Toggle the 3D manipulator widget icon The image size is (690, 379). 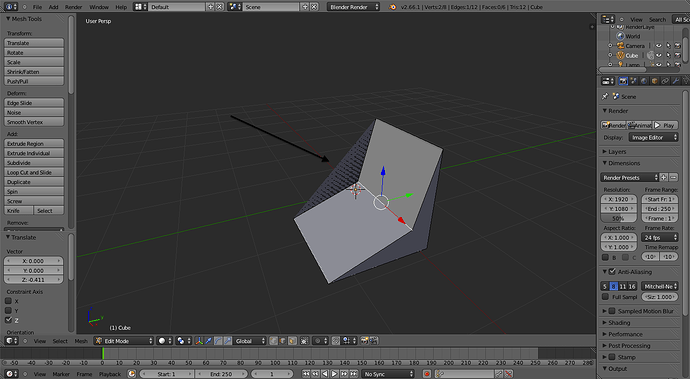coord(199,341)
